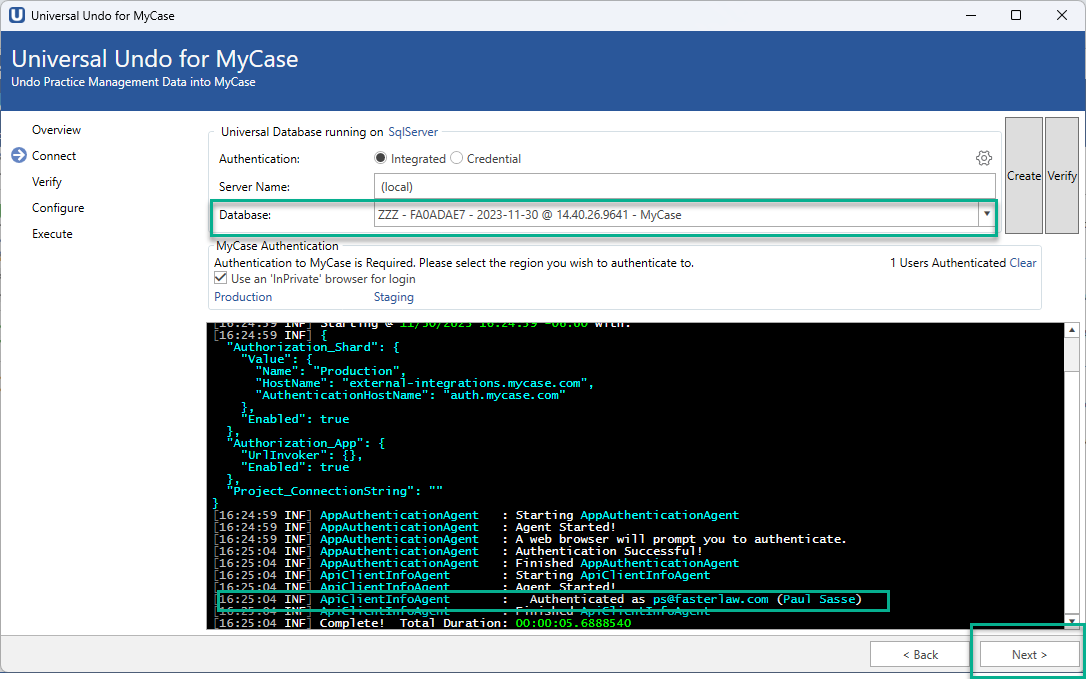Authenticate to the Production region
This screenshot has width=1086, height=679.
click(x=243, y=297)
